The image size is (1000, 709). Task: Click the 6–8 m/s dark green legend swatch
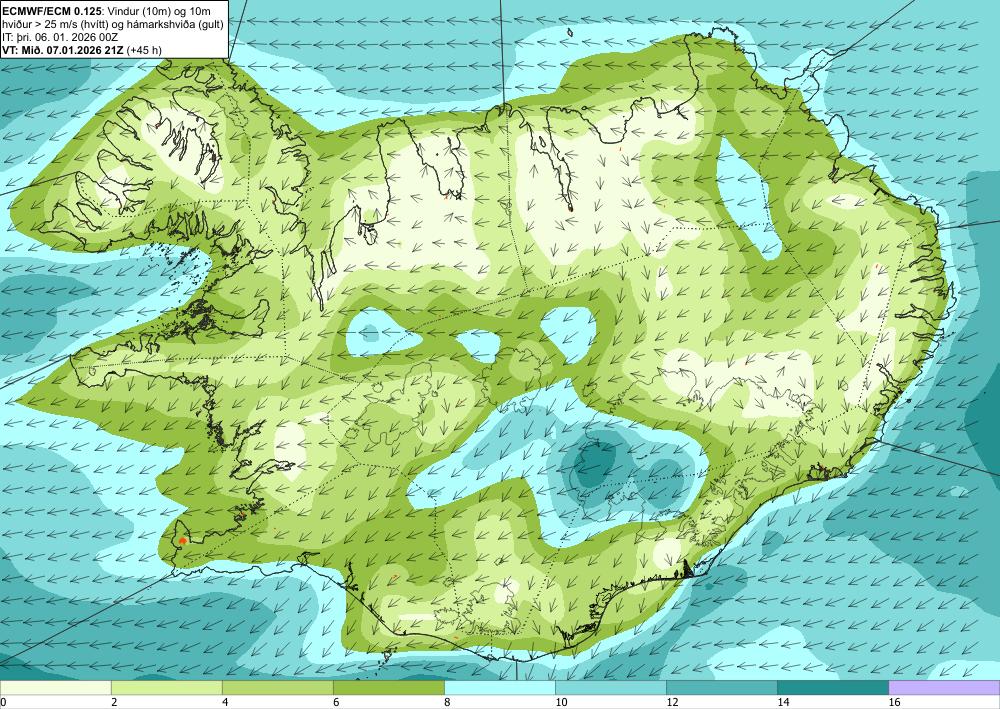(x=388, y=687)
